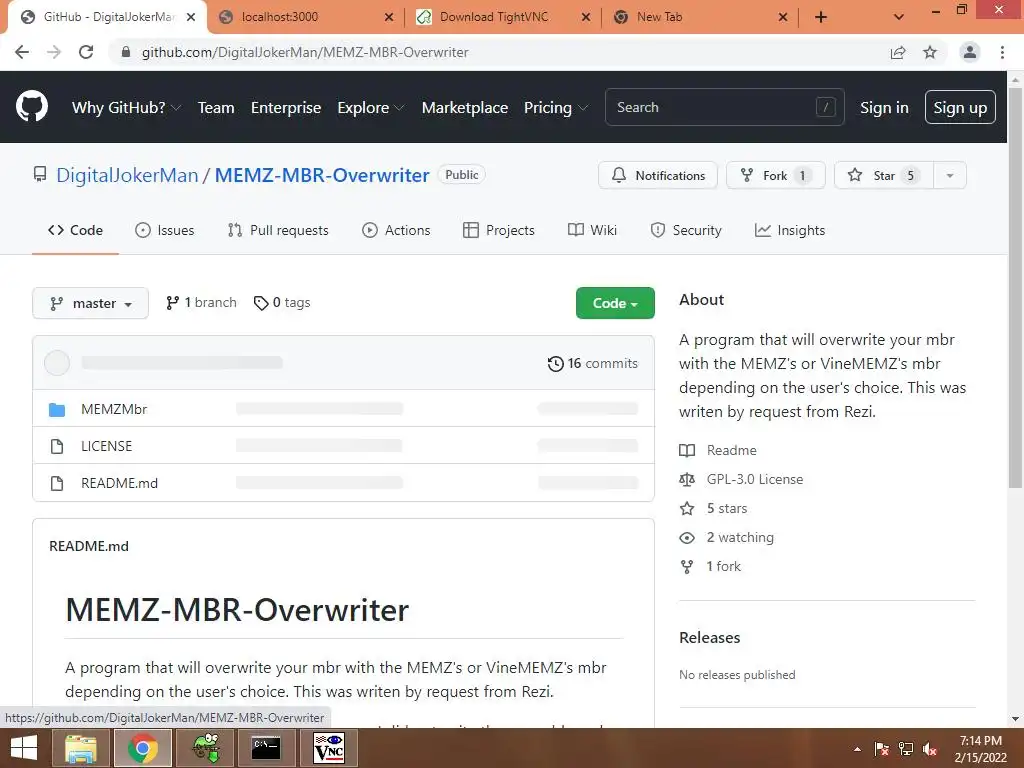Open the command prompt taskbar icon
This screenshot has height=768, width=1024.
point(266,748)
